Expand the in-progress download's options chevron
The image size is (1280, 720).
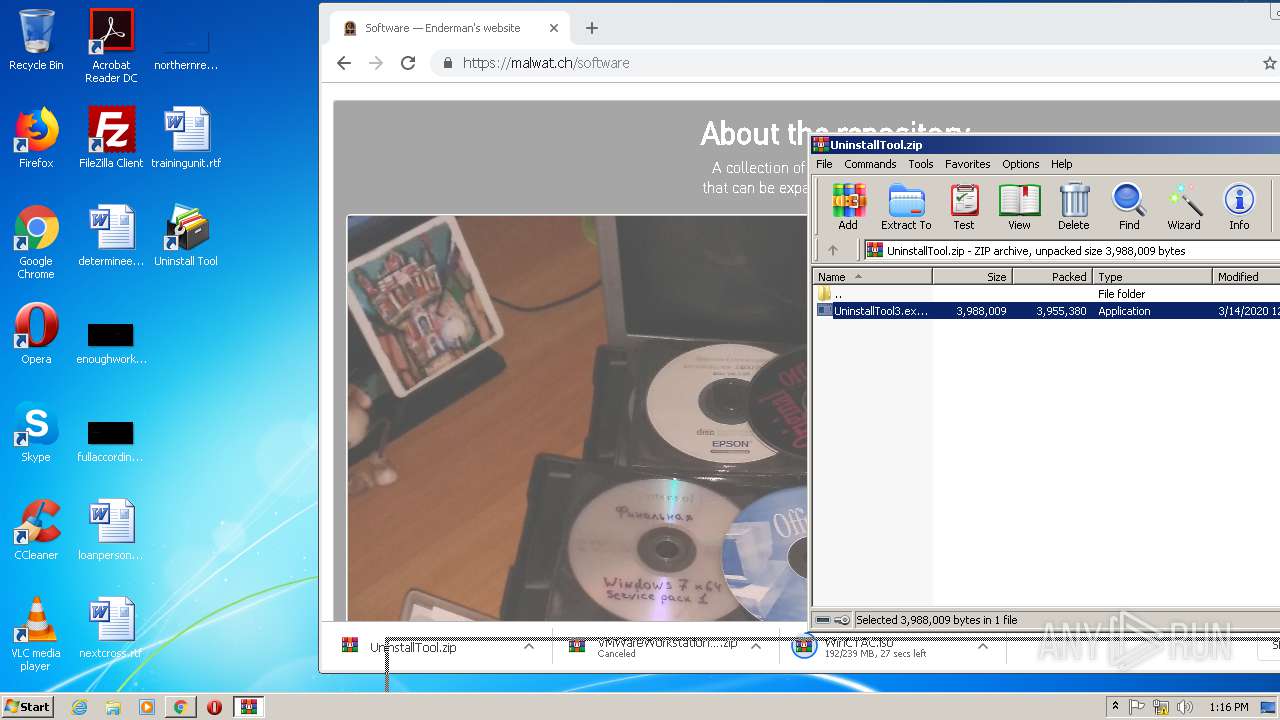click(x=982, y=646)
